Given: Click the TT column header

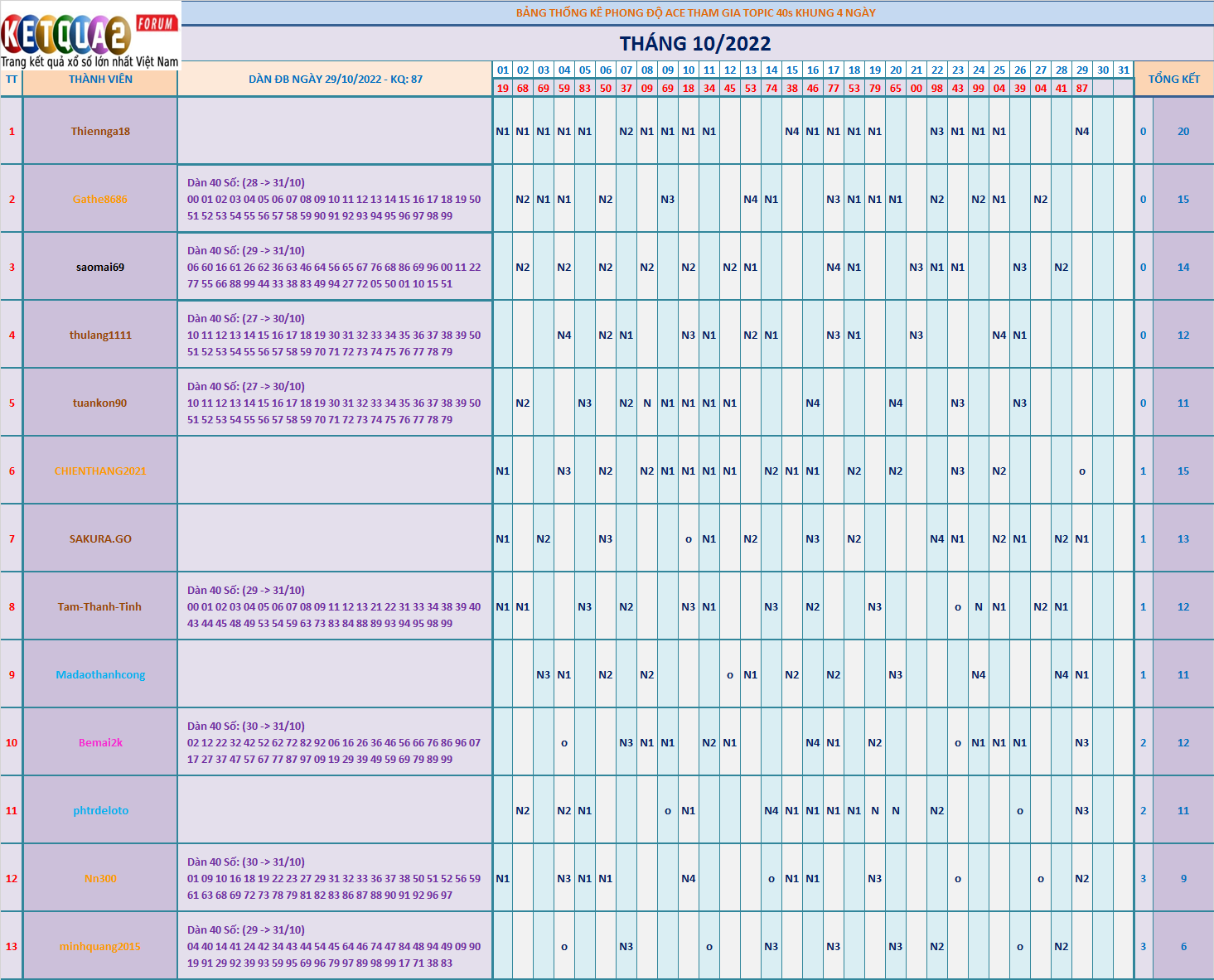Looking at the screenshot, I should coord(12,80).
